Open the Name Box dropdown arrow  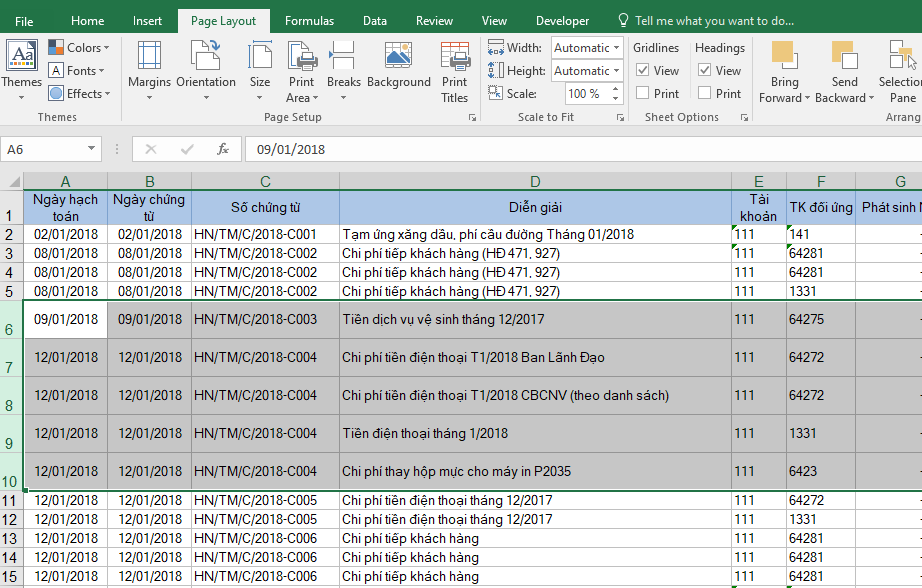(92, 149)
